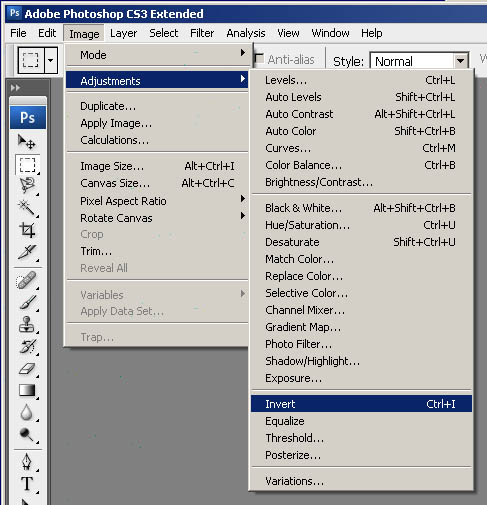Image resolution: width=487 pixels, height=505 pixels.
Task: Open the Help menu
Action: pyautogui.click(x=372, y=33)
